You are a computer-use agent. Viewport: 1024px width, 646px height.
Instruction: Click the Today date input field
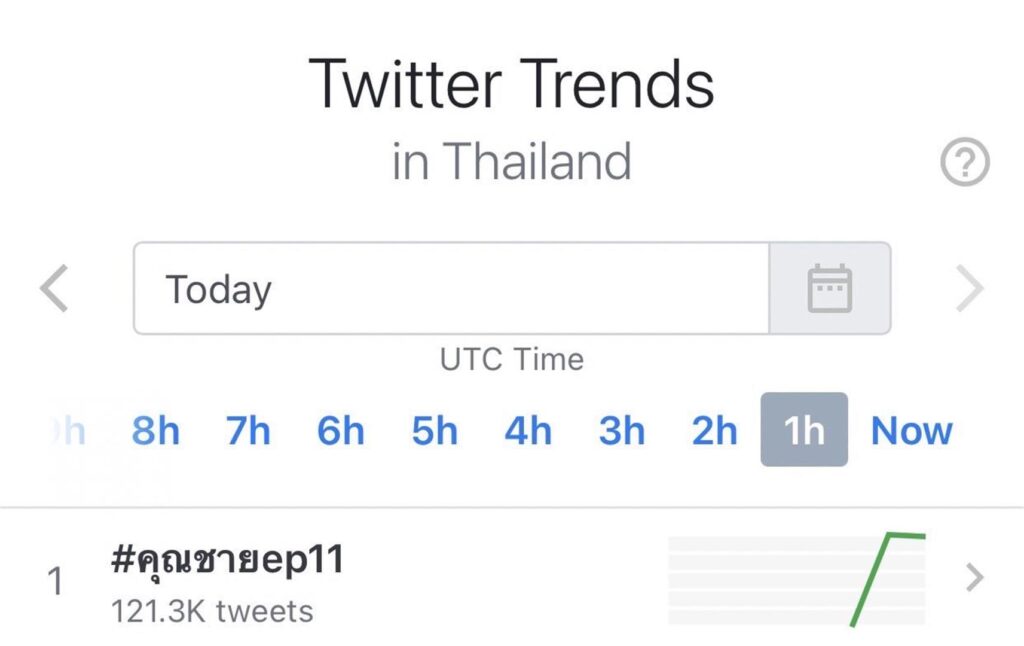pos(450,288)
